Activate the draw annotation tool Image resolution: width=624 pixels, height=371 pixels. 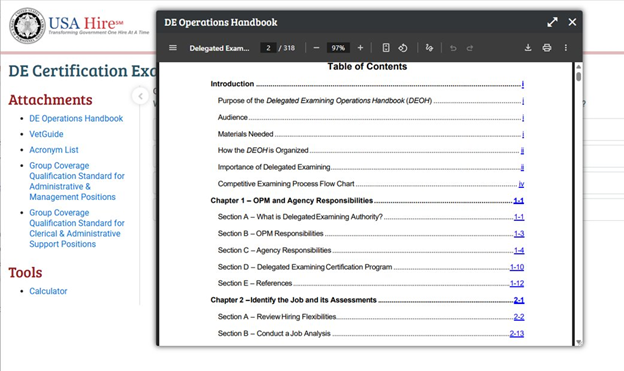coord(429,48)
